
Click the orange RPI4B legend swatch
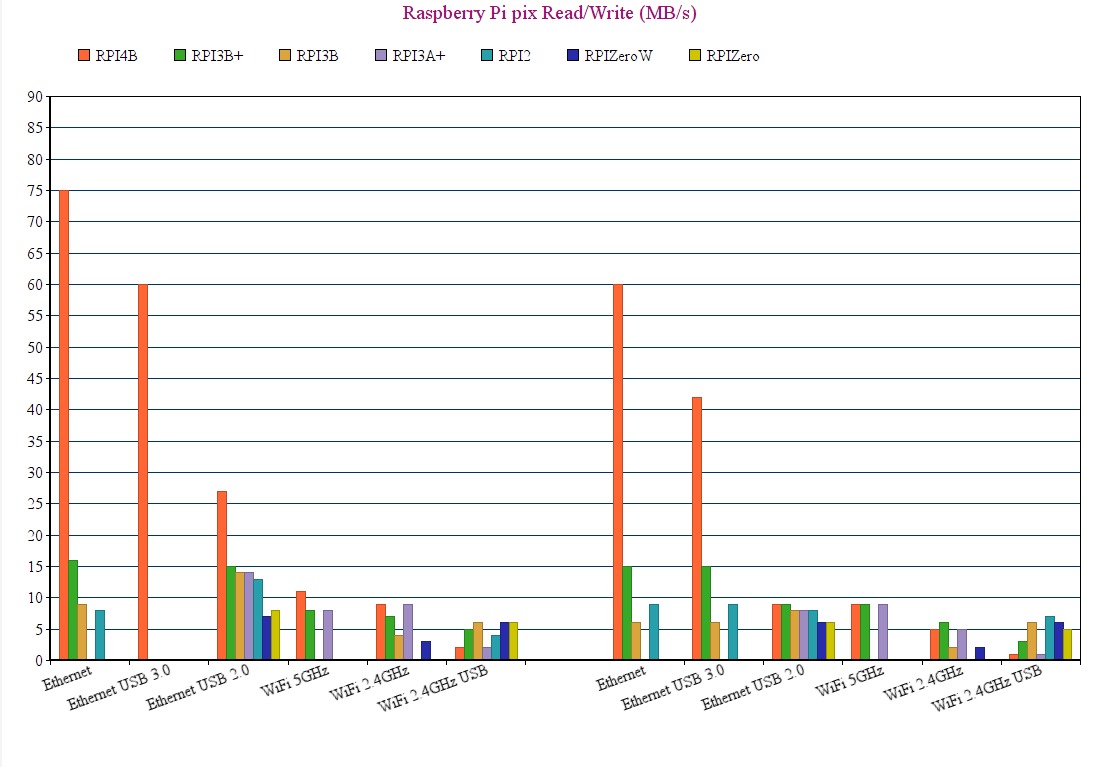coord(83,55)
